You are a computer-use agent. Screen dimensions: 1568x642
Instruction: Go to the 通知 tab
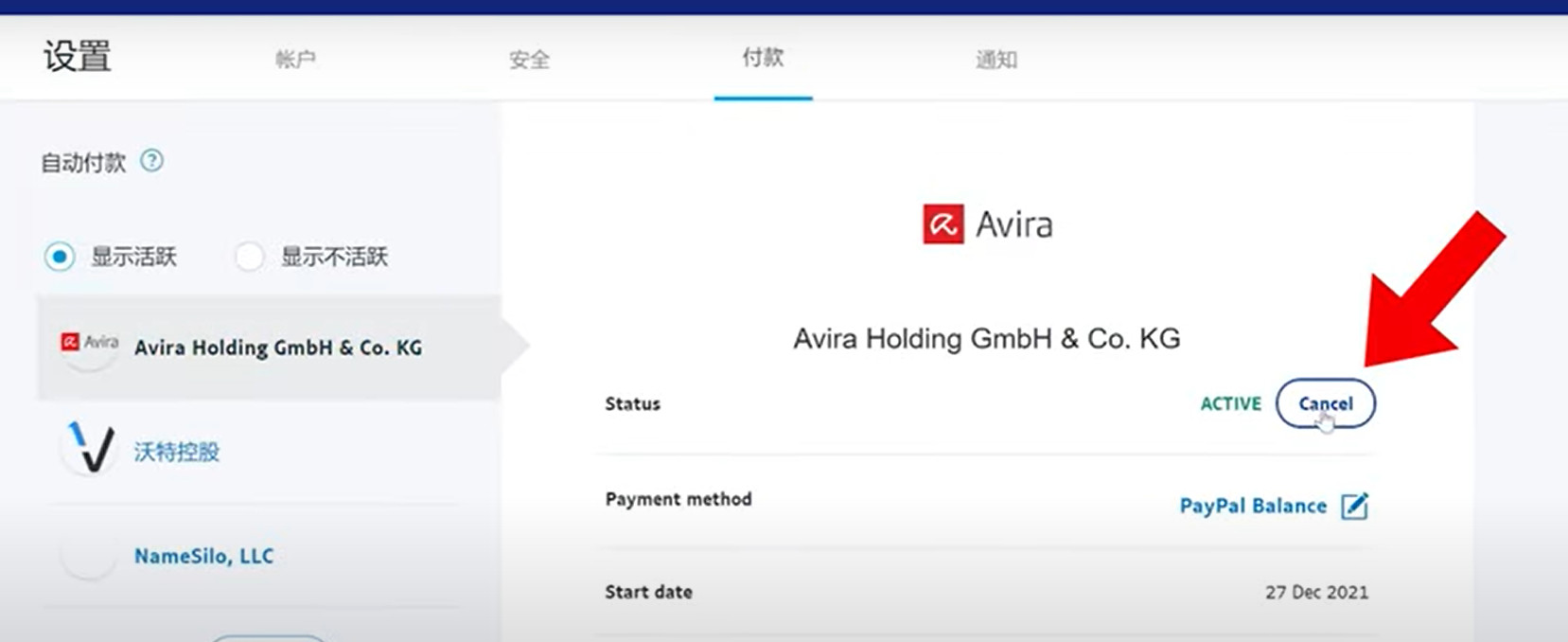point(996,60)
